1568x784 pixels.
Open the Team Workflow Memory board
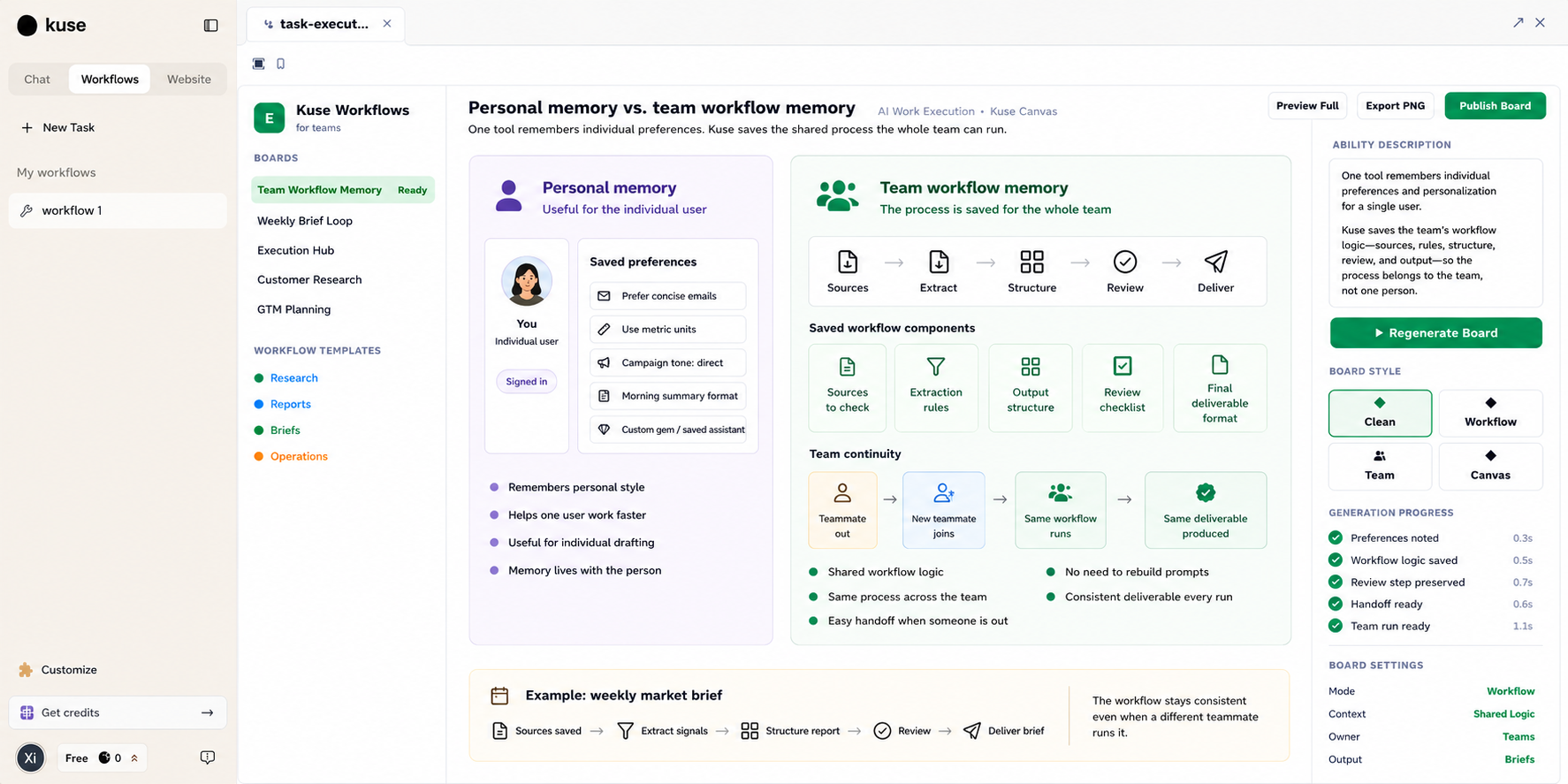(343, 190)
